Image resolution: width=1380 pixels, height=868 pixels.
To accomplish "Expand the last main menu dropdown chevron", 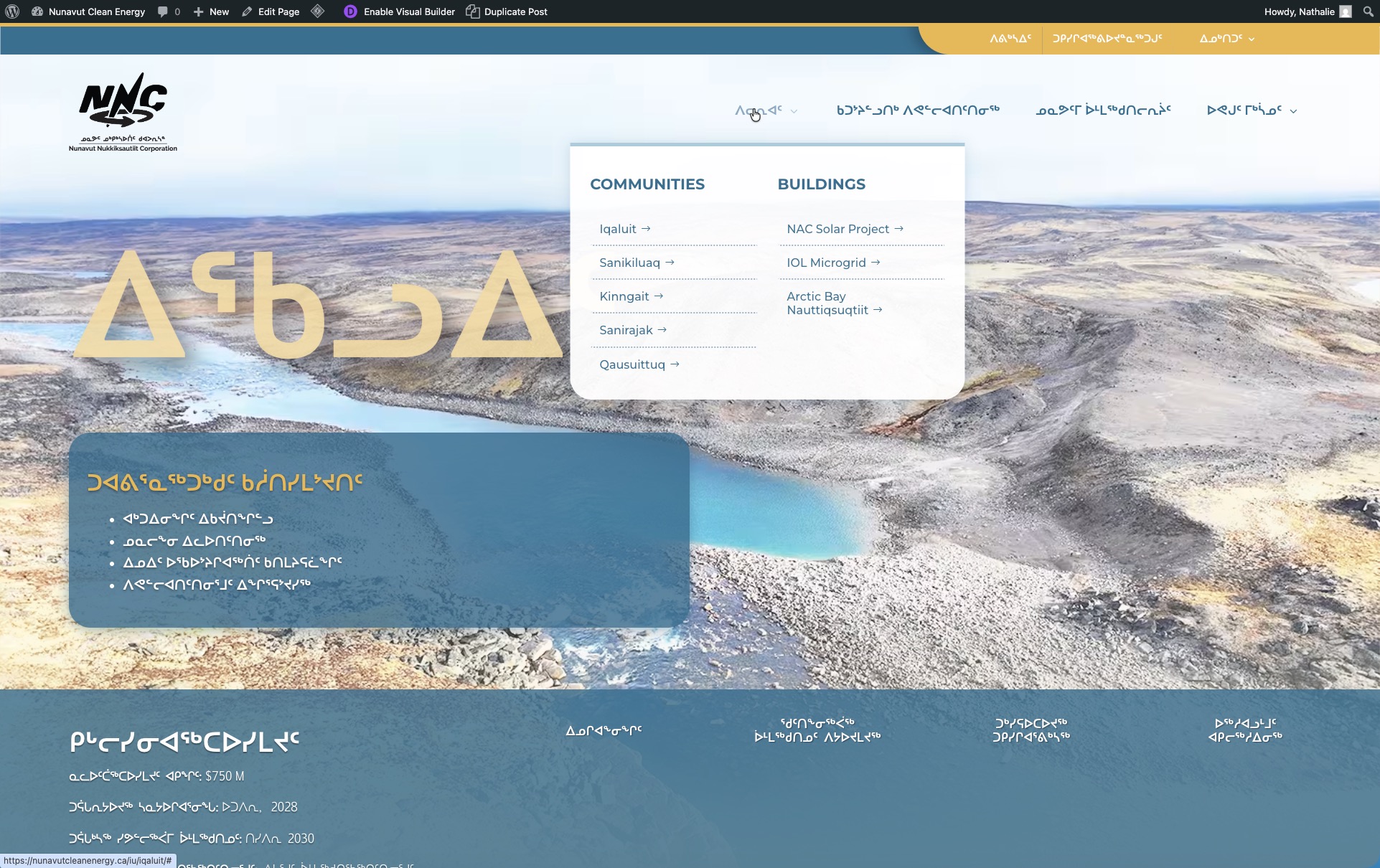I will (x=1293, y=111).
